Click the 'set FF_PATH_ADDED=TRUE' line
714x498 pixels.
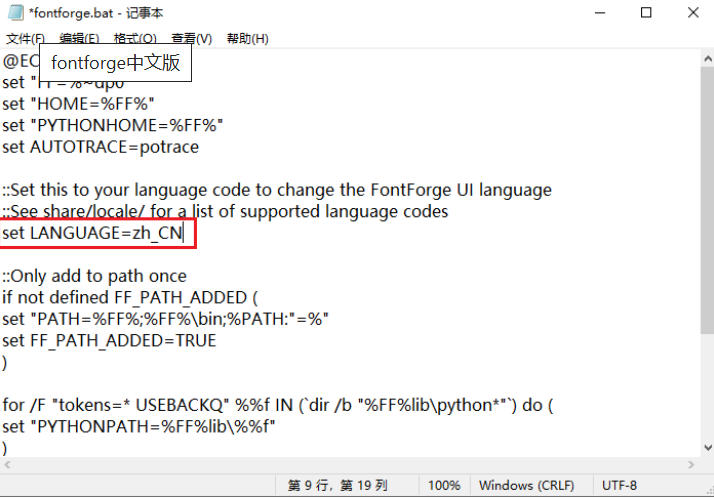(109, 340)
